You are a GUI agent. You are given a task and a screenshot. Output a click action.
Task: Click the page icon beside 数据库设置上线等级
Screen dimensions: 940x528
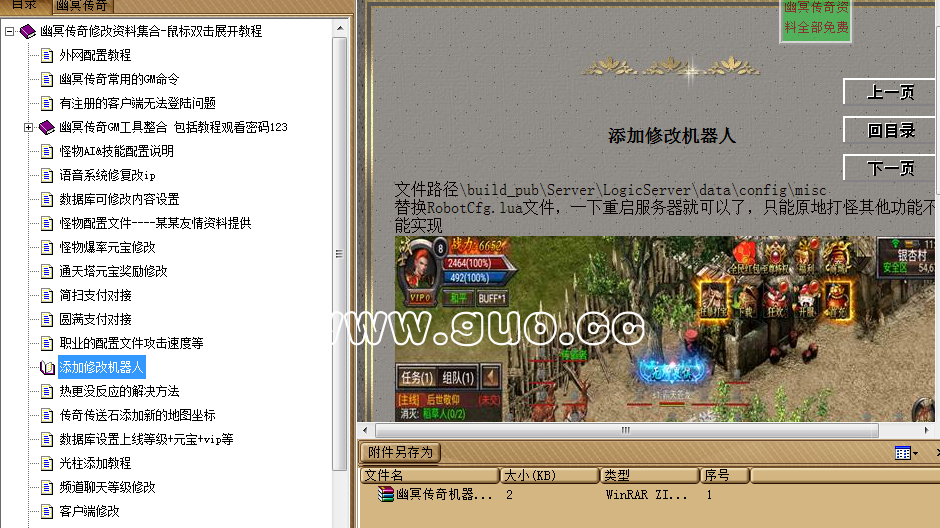[47, 439]
